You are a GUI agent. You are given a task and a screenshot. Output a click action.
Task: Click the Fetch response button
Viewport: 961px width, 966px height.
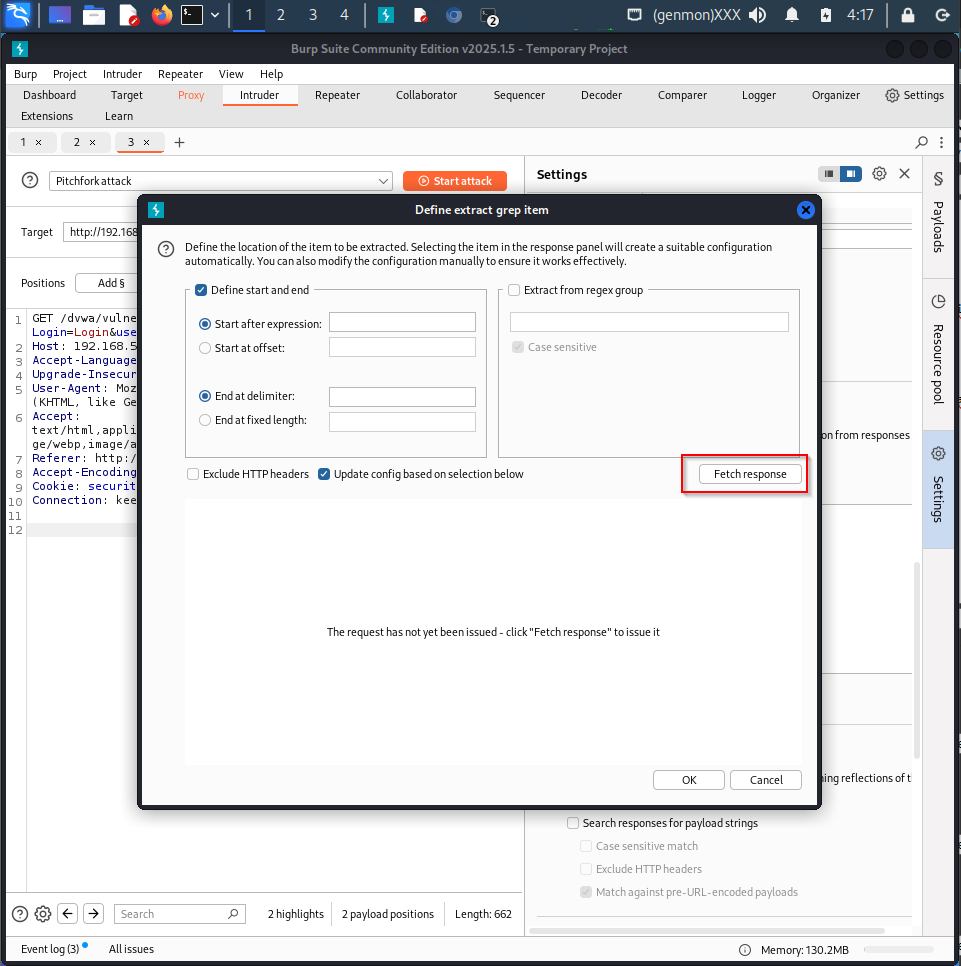pyautogui.click(x=750, y=474)
